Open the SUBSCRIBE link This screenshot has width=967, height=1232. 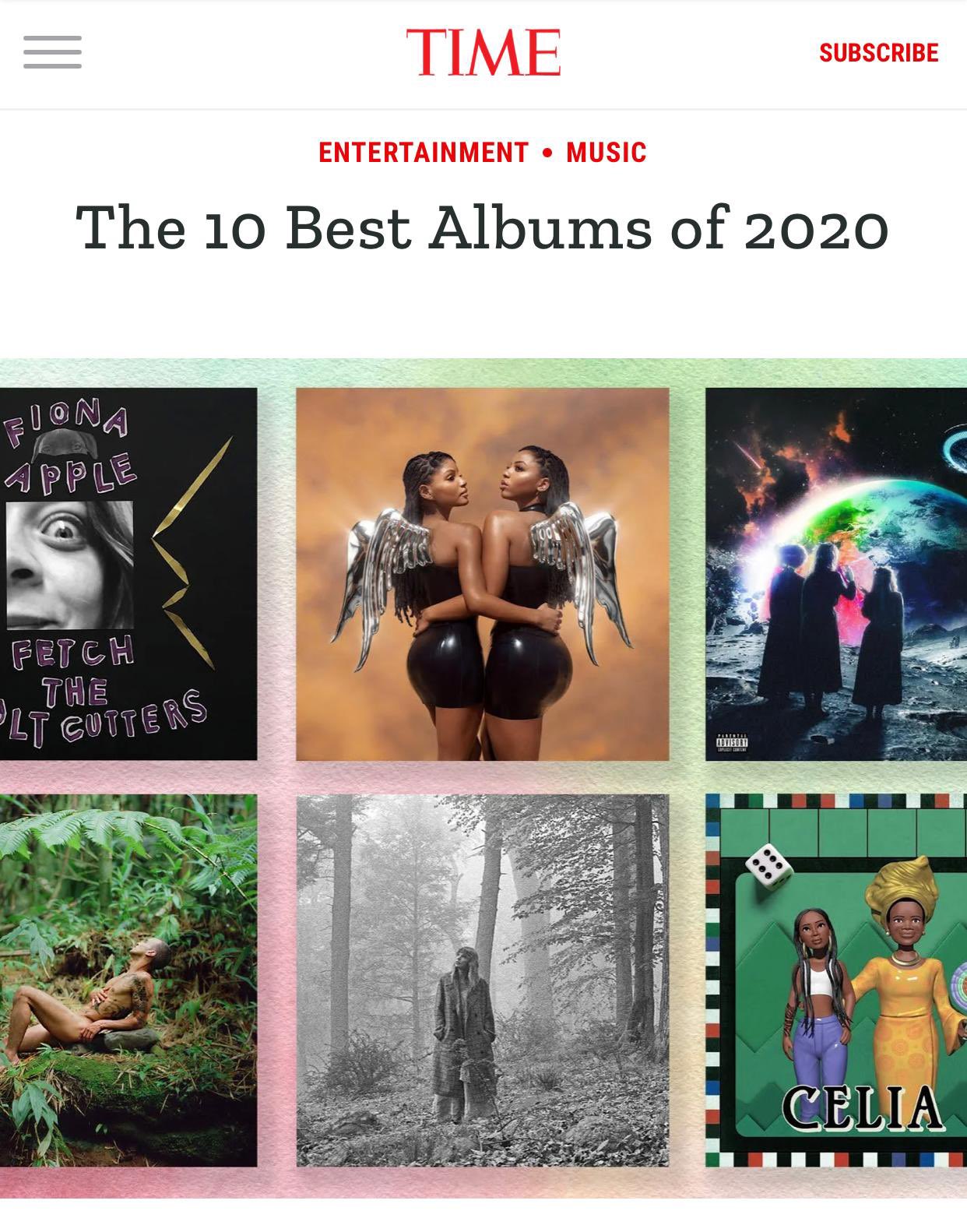878,53
